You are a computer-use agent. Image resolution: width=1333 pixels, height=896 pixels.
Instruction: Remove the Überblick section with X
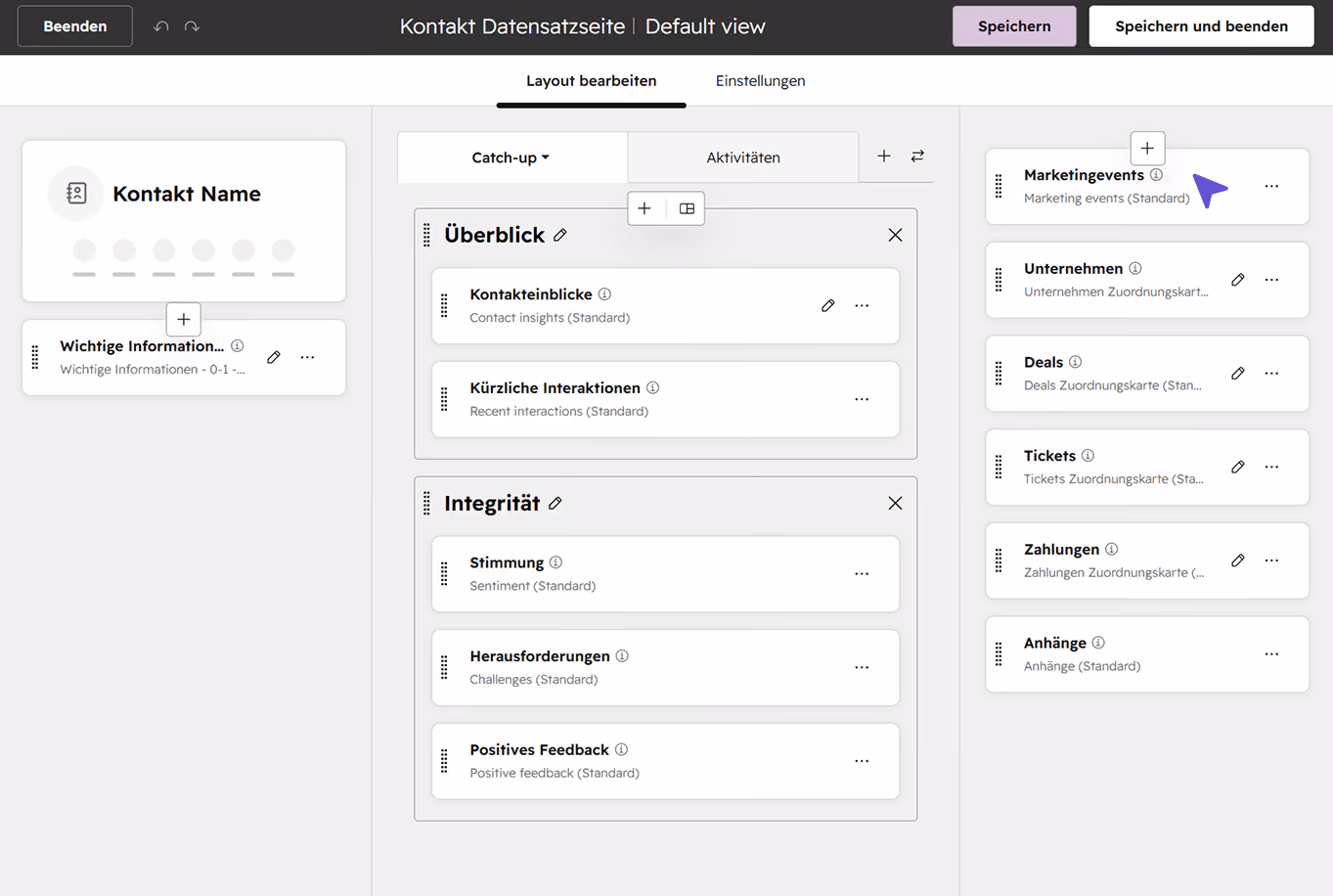click(895, 235)
